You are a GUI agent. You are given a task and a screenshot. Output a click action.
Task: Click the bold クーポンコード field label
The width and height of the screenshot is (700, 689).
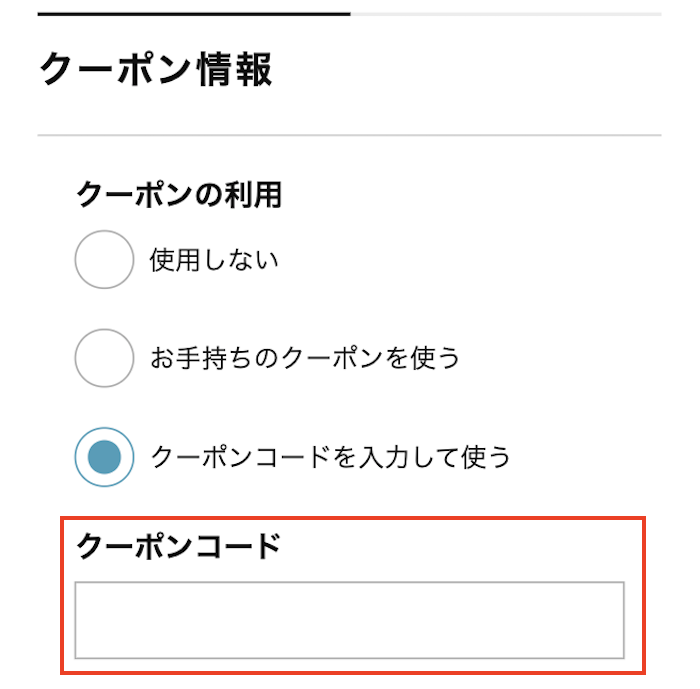179,546
